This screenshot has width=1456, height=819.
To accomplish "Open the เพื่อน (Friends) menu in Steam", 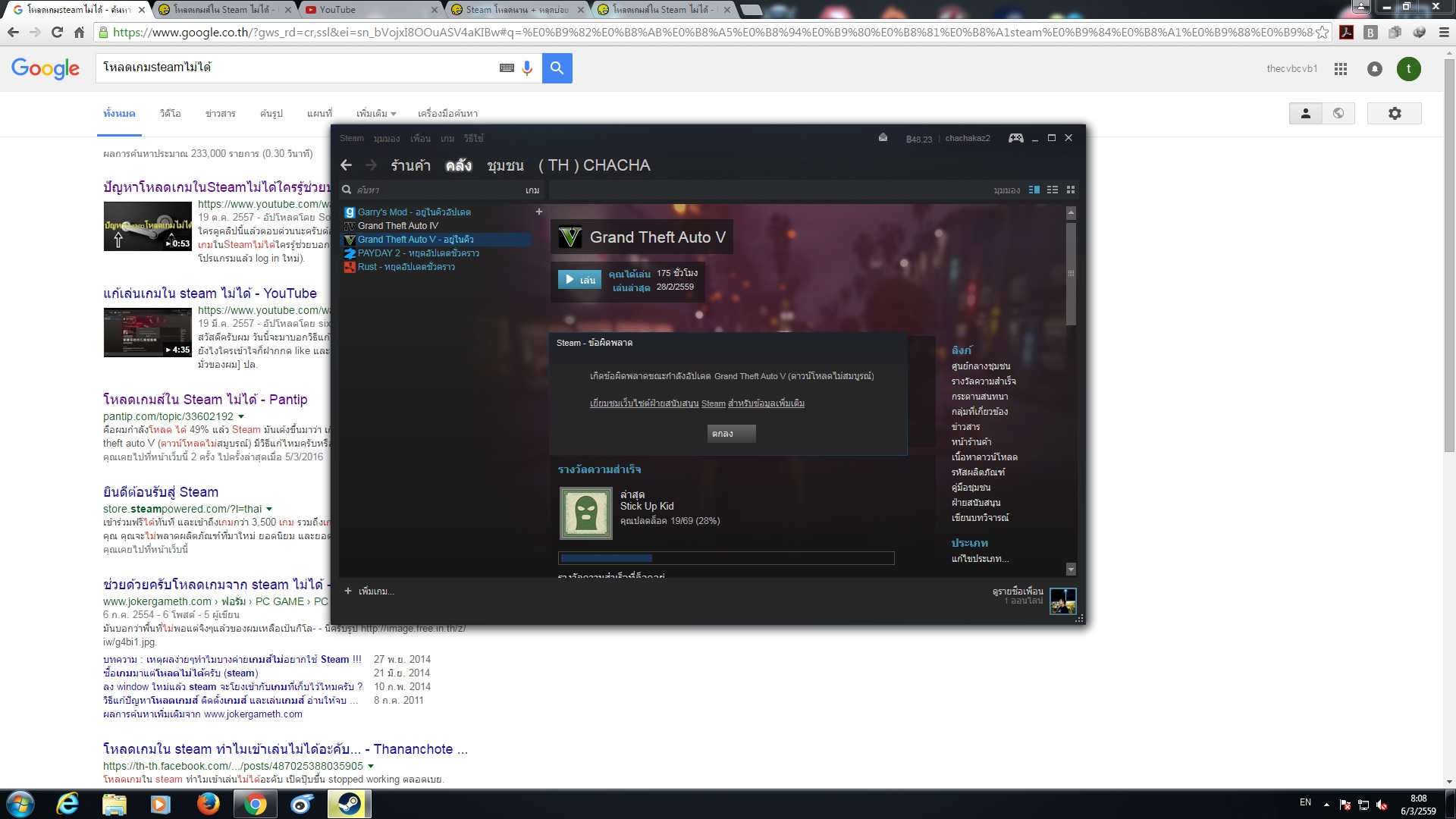I will (x=421, y=138).
